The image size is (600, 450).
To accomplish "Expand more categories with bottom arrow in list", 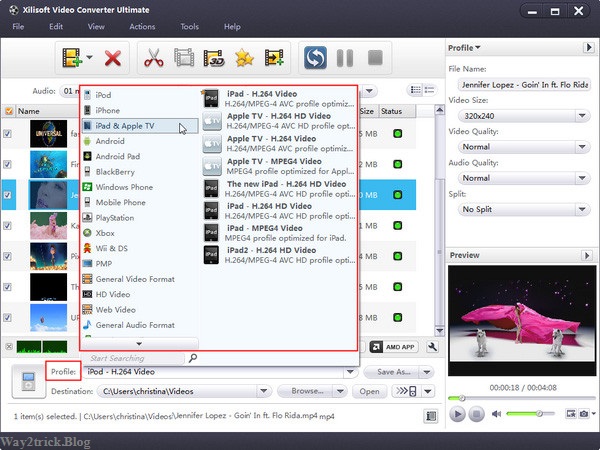I will (139, 344).
